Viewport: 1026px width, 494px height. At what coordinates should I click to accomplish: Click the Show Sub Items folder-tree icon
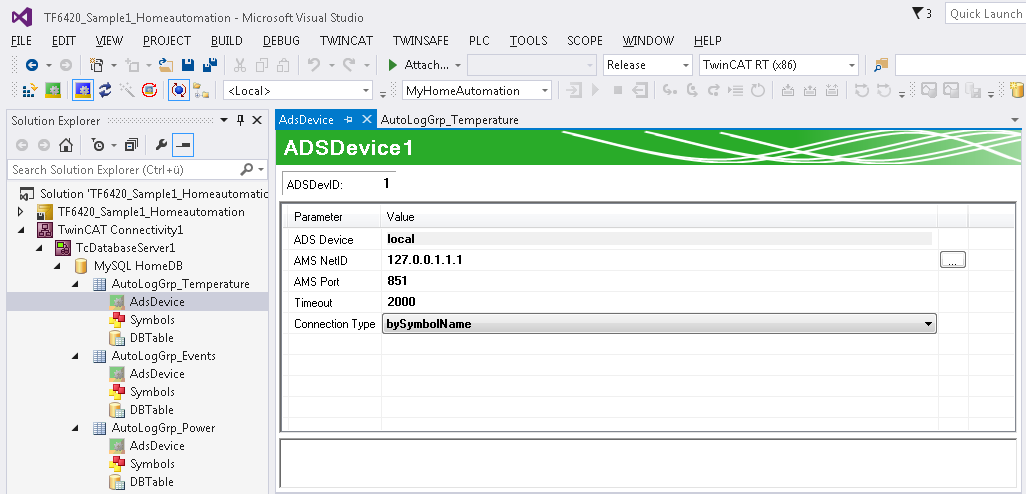pos(201,90)
